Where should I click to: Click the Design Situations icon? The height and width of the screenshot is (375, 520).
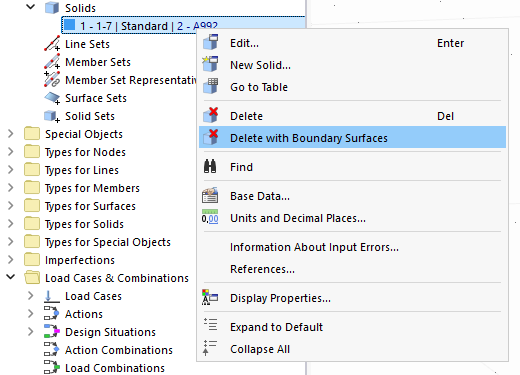[x=52, y=332]
